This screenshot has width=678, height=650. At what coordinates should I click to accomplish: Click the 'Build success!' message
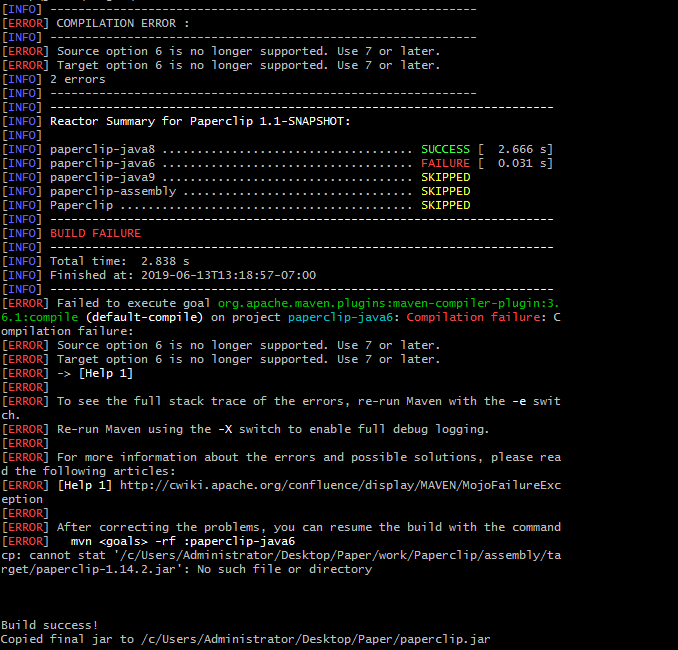point(49,625)
